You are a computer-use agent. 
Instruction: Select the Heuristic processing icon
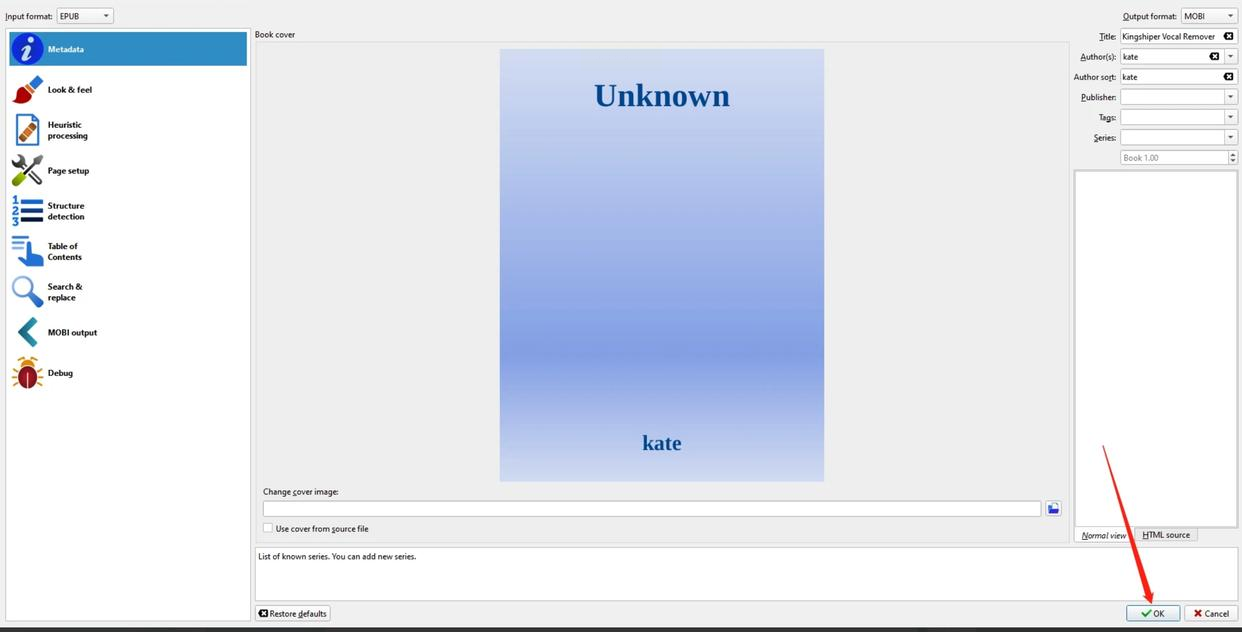(x=27, y=130)
